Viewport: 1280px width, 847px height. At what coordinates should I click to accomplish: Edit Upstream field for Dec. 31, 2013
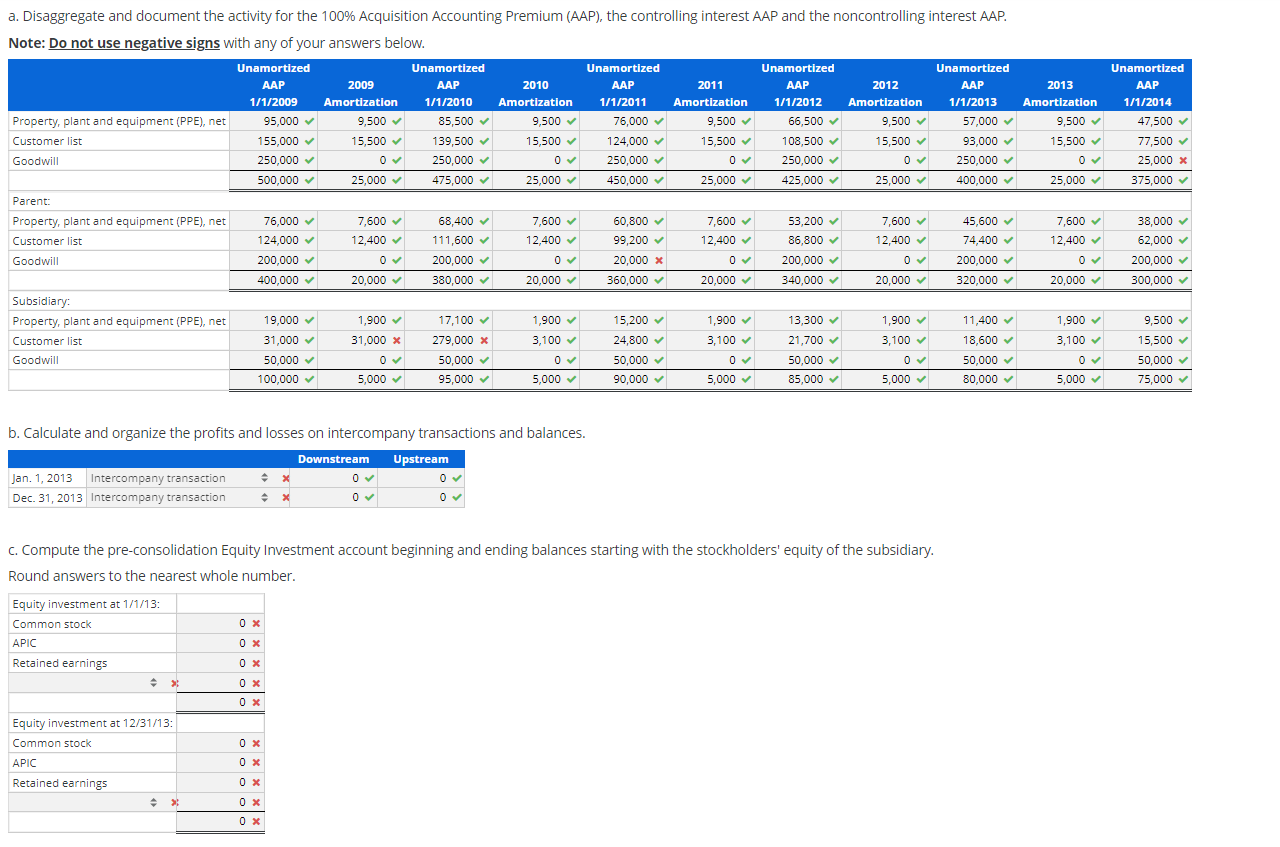421,497
